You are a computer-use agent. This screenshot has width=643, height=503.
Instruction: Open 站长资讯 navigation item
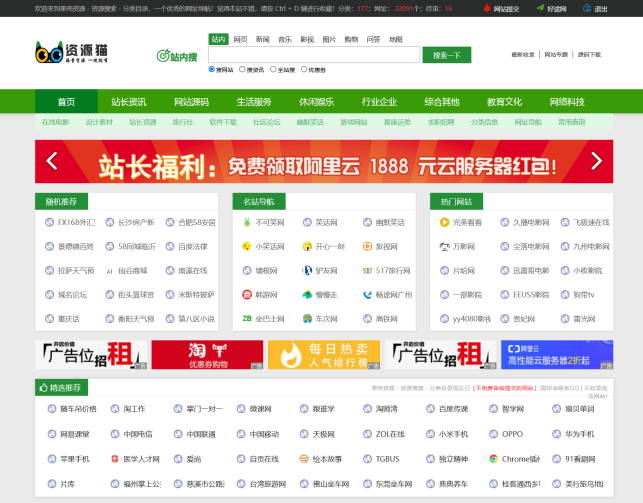[129, 102]
